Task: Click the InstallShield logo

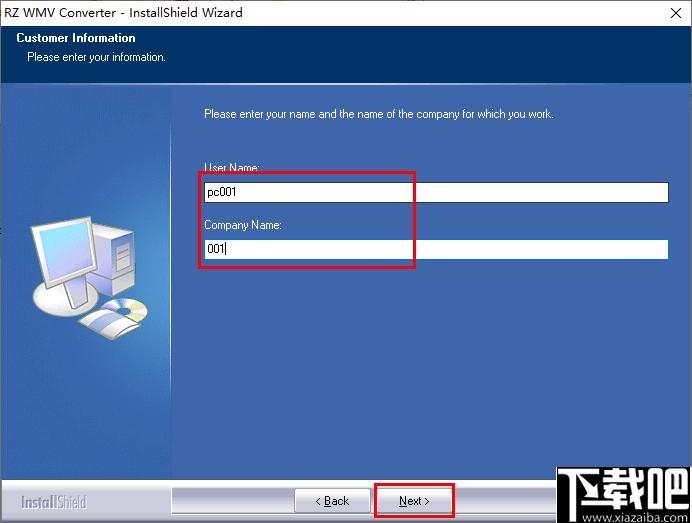Action: [x=54, y=502]
